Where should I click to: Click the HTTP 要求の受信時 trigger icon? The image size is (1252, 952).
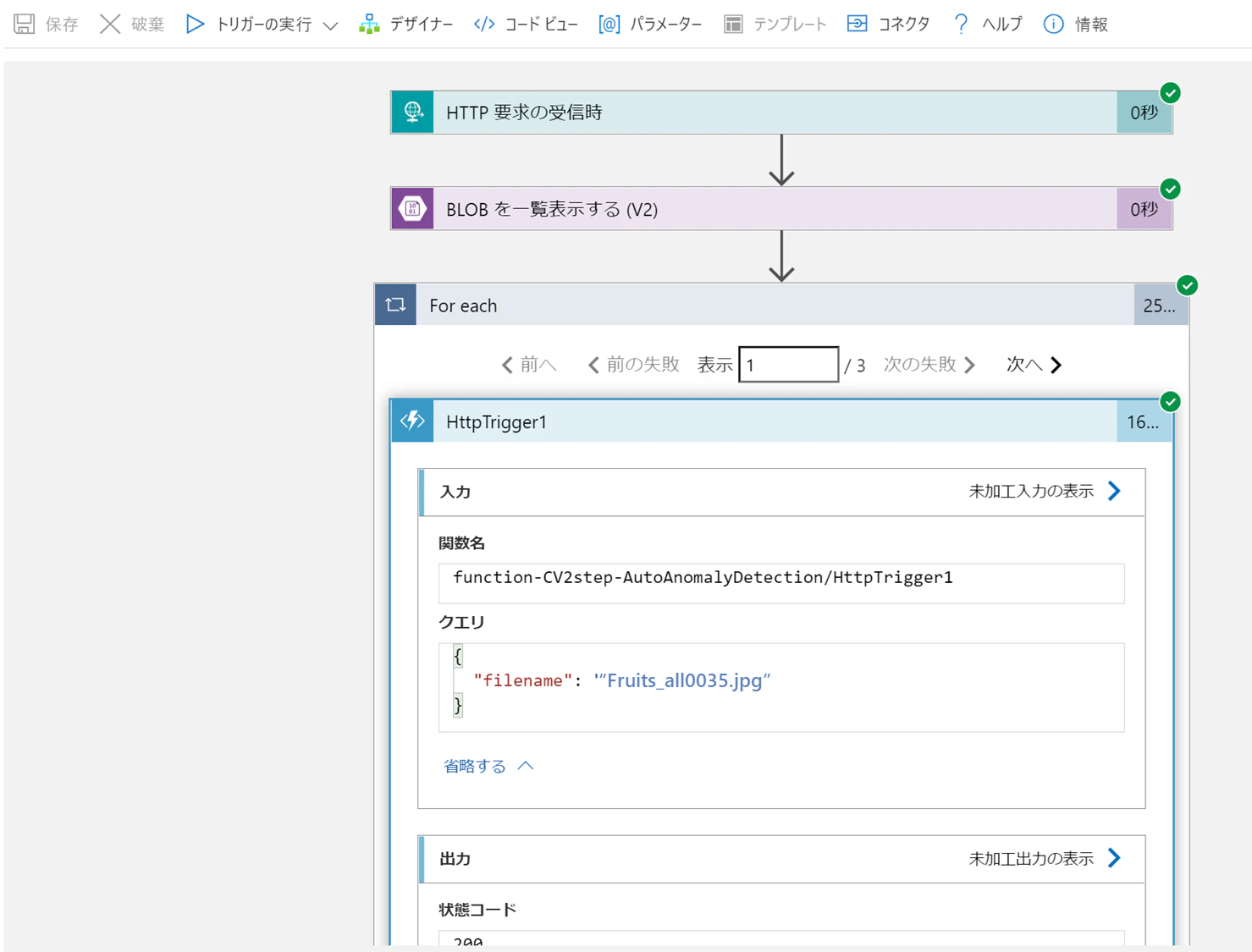412,112
